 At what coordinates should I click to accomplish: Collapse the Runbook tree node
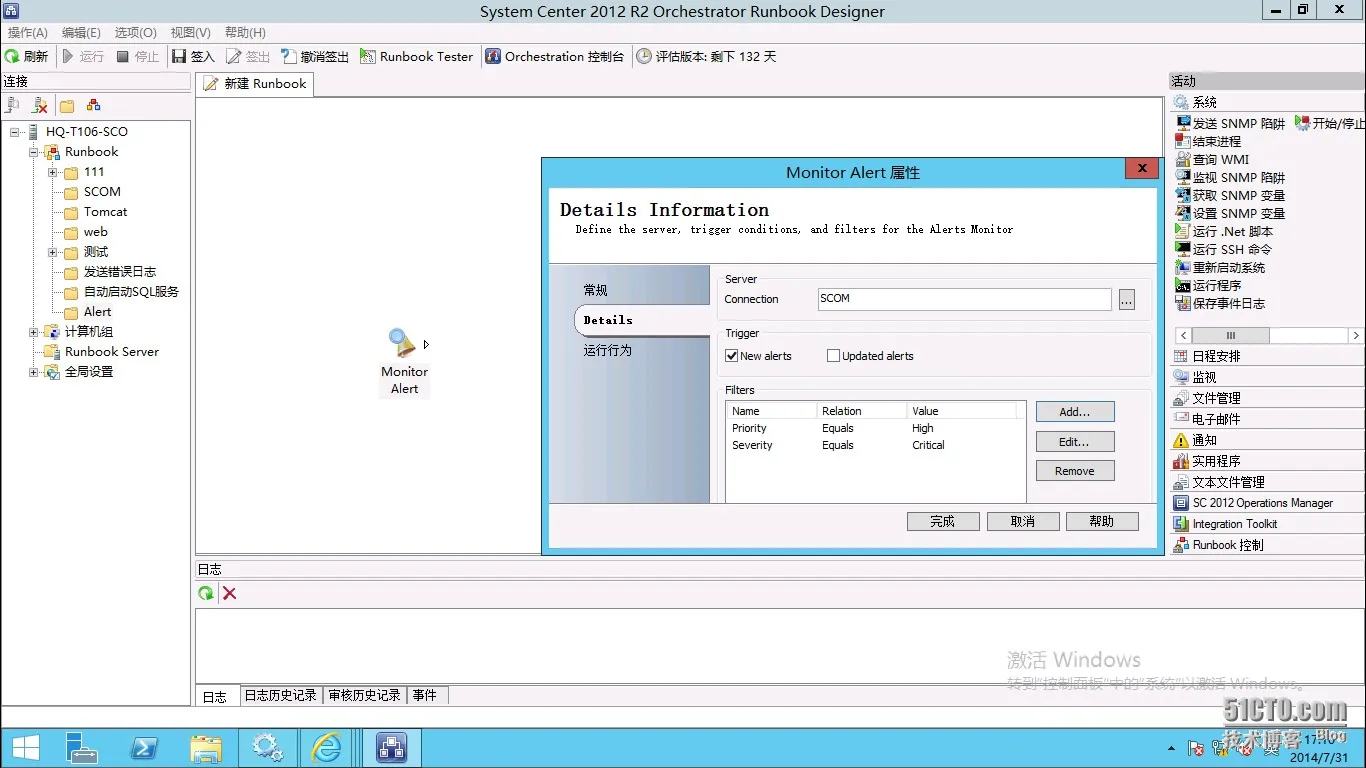click(x=34, y=152)
